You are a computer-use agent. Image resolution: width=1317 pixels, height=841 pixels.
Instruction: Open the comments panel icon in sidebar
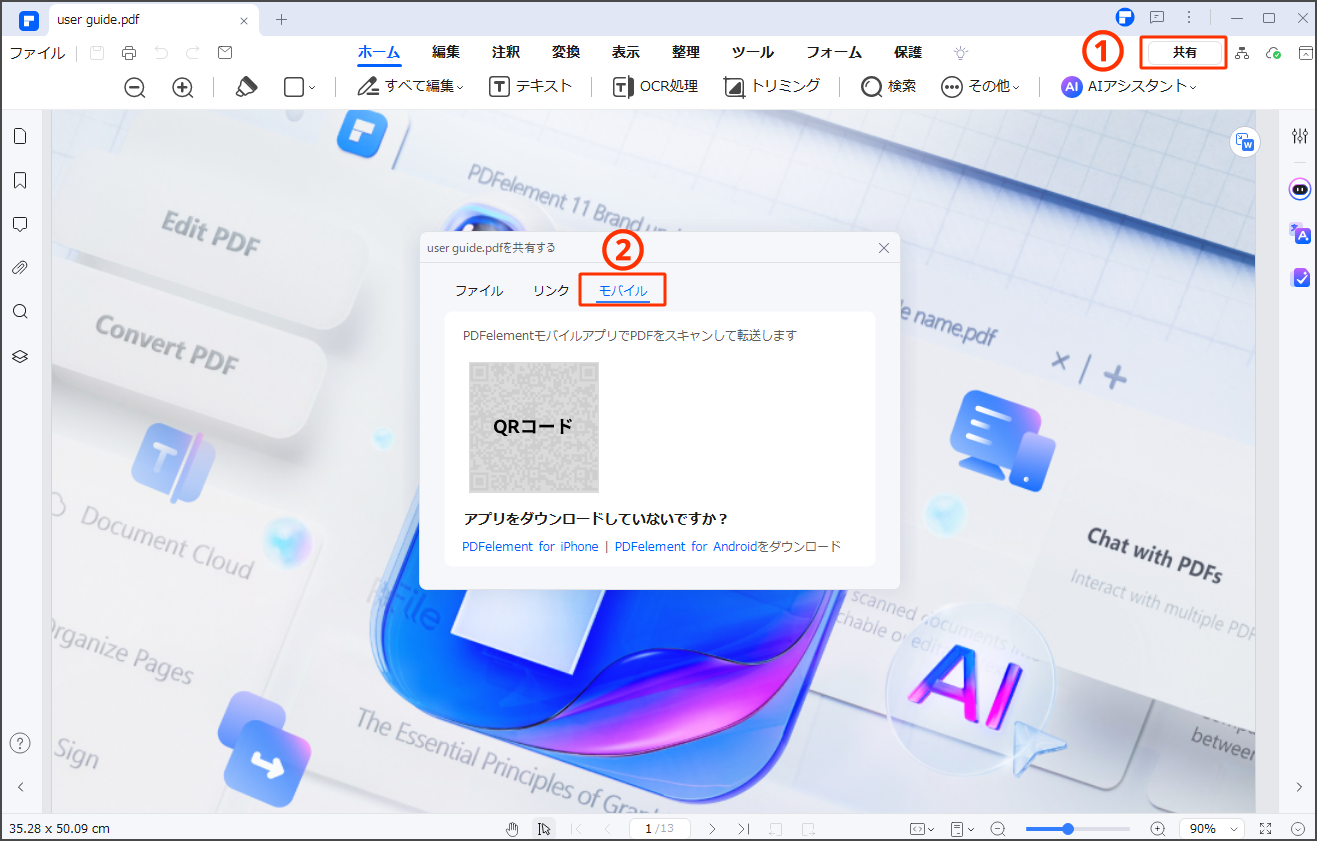20,224
